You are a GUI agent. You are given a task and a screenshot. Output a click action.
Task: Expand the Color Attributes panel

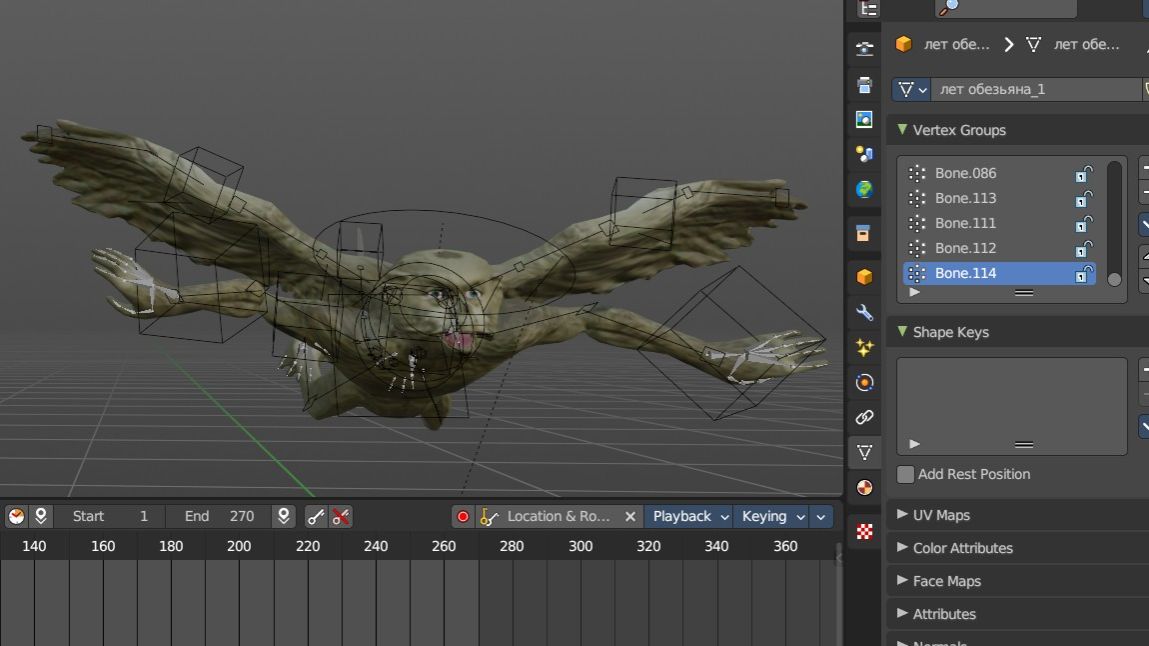tap(962, 548)
